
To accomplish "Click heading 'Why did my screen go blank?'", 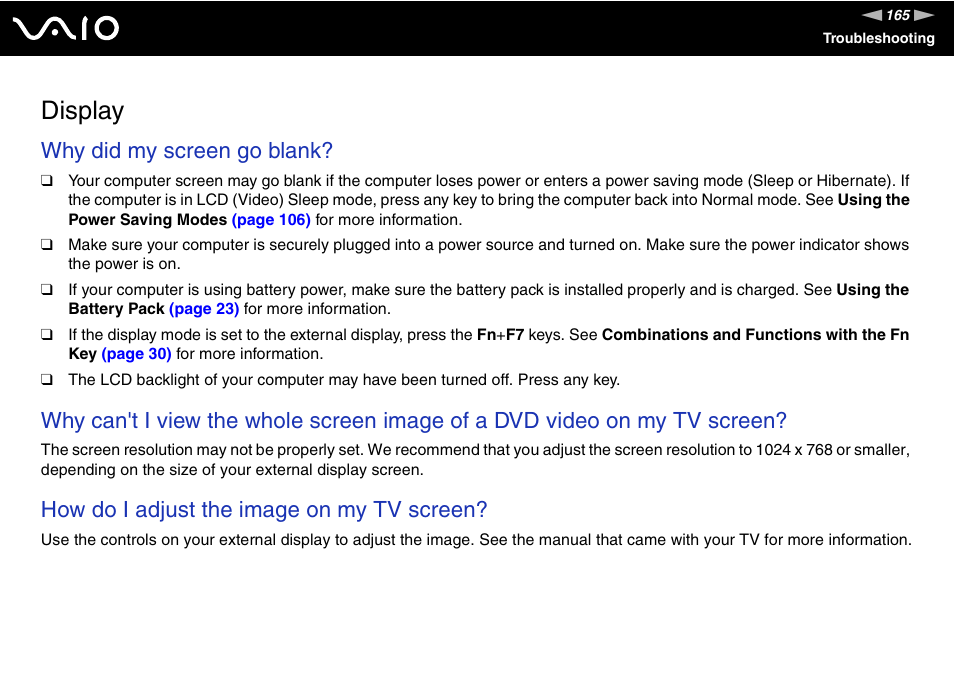I will coord(187,151).
